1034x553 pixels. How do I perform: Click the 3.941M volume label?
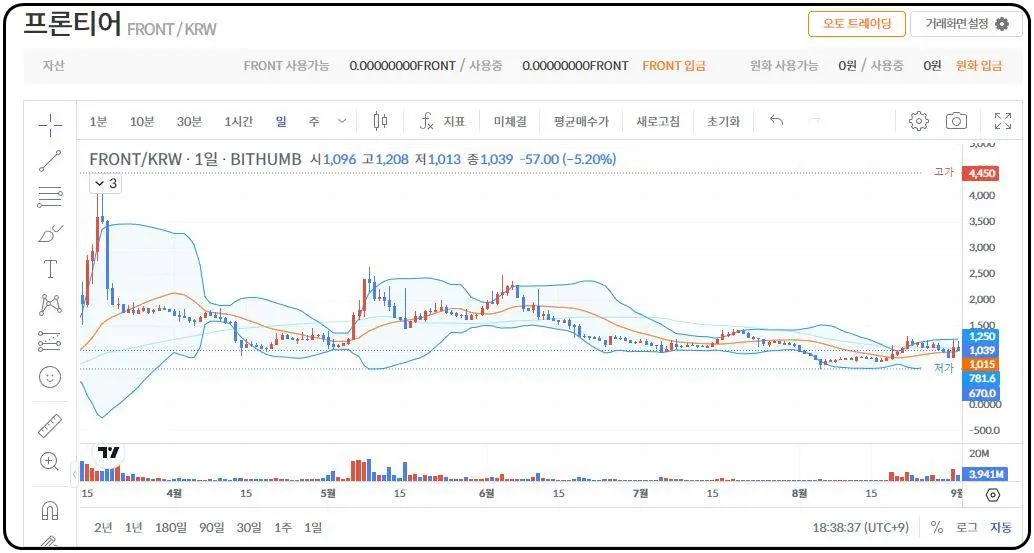click(986, 474)
